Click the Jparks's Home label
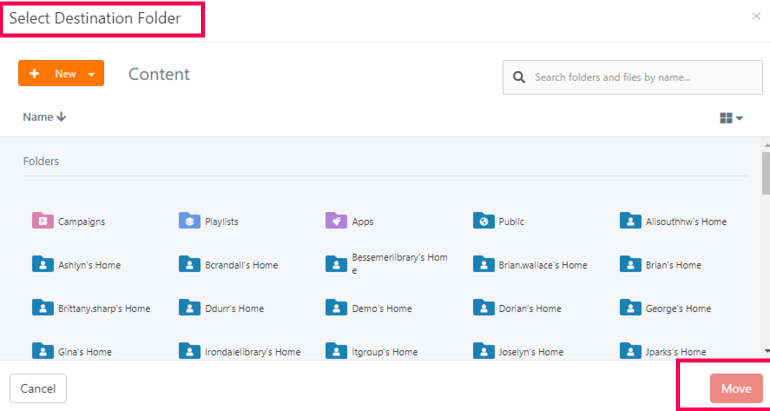This screenshot has height=411, width=770. point(676,352)
